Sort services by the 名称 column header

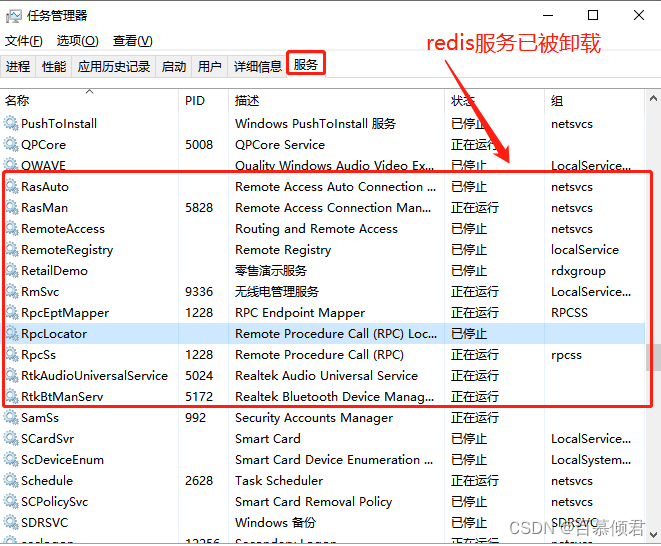coord(89,101)
